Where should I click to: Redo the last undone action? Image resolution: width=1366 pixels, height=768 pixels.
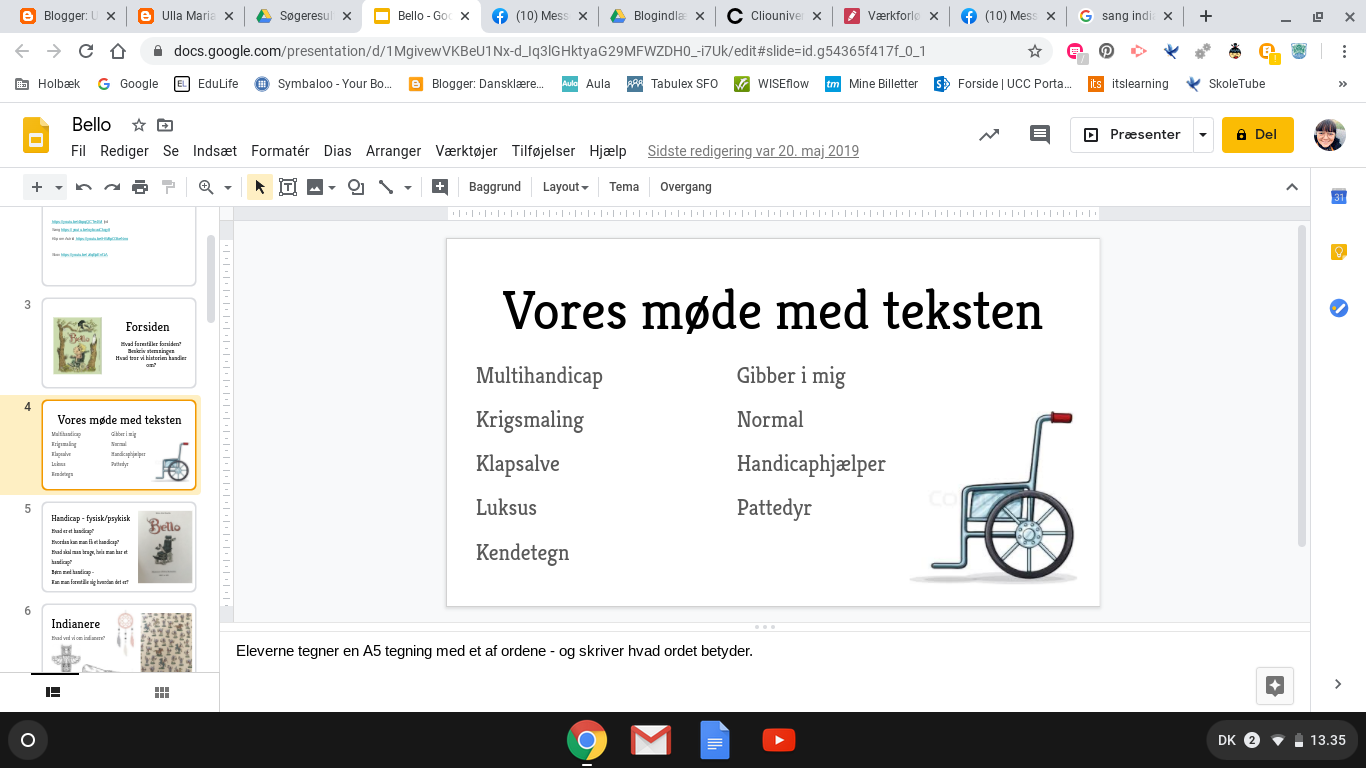pyautogui.click(x=112, y=187)
